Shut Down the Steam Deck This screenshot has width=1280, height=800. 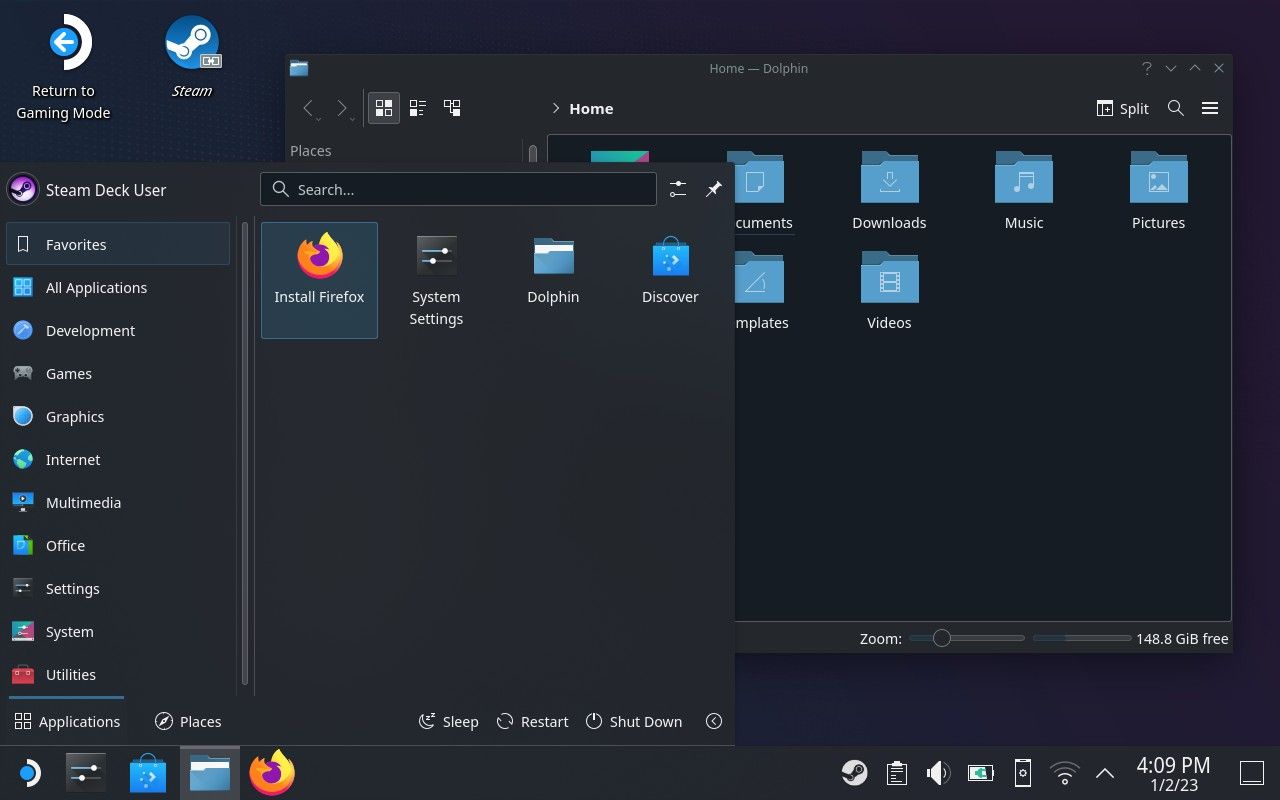(634, 721)
